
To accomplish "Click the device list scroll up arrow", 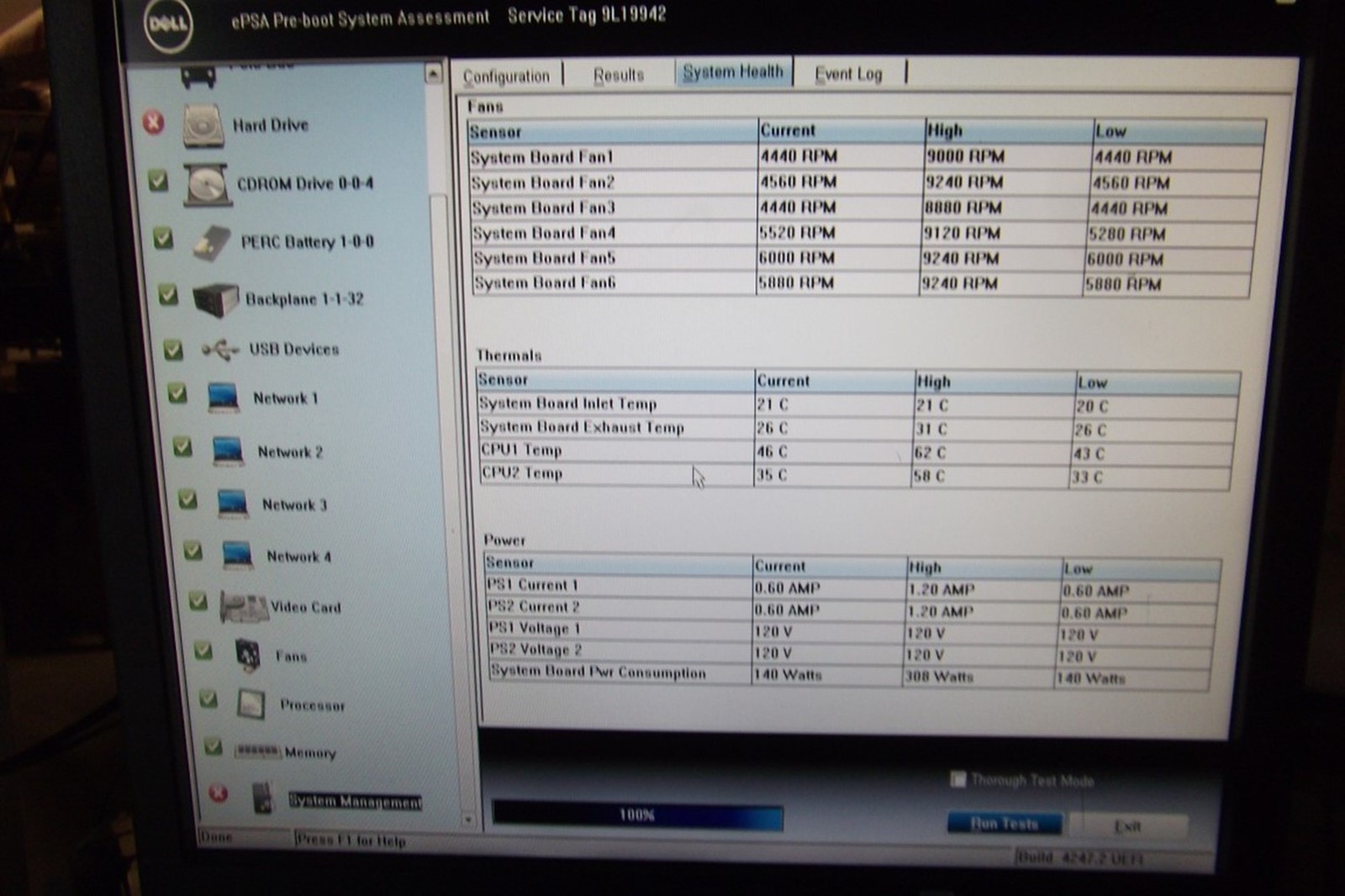I will [x=432, y=74].
